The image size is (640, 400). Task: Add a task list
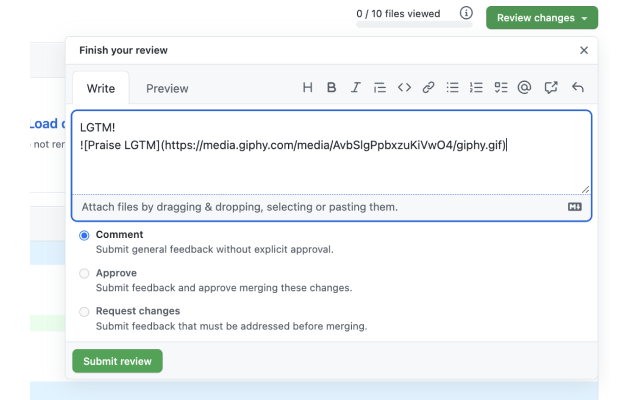[x=502, y=88]
